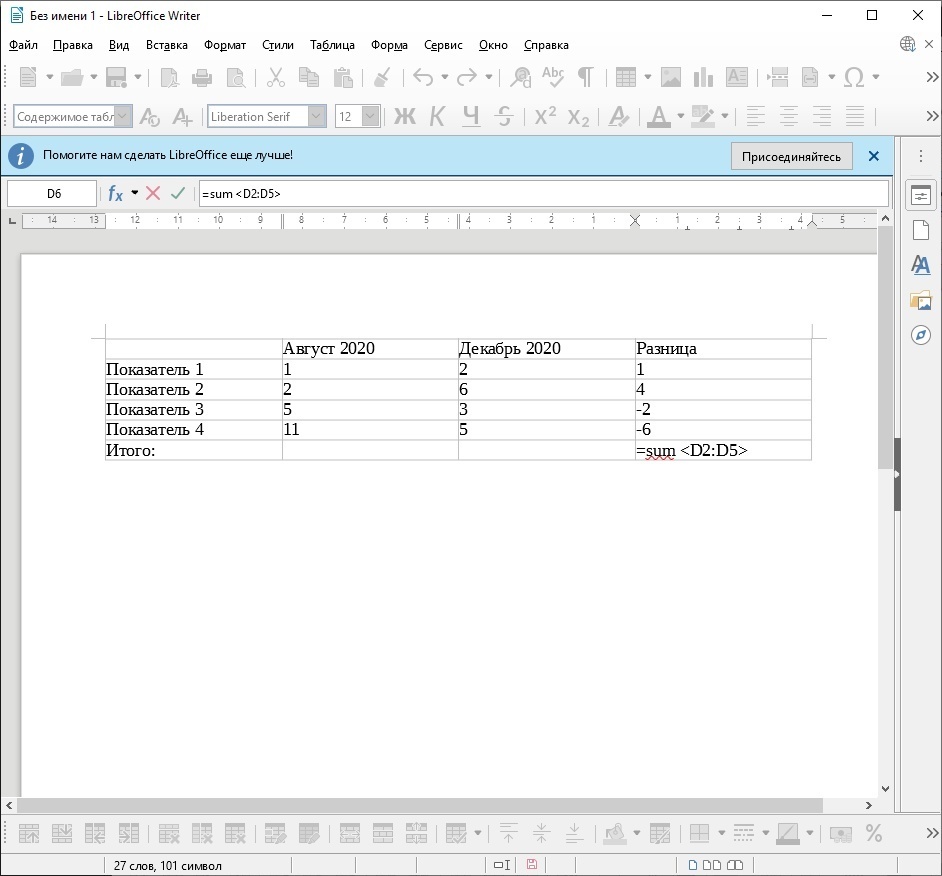Toggle bold formatting (Ж button)
This screenshot has height=876, width=942.
click(404, 117)
